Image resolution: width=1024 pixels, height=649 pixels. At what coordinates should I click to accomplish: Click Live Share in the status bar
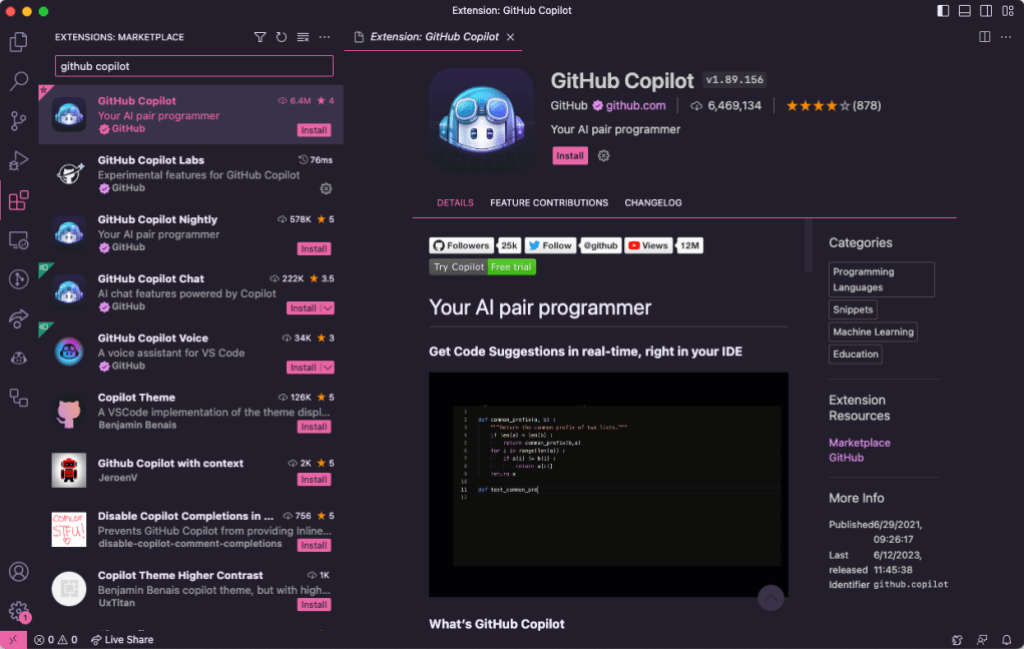(x=122, y=640)
